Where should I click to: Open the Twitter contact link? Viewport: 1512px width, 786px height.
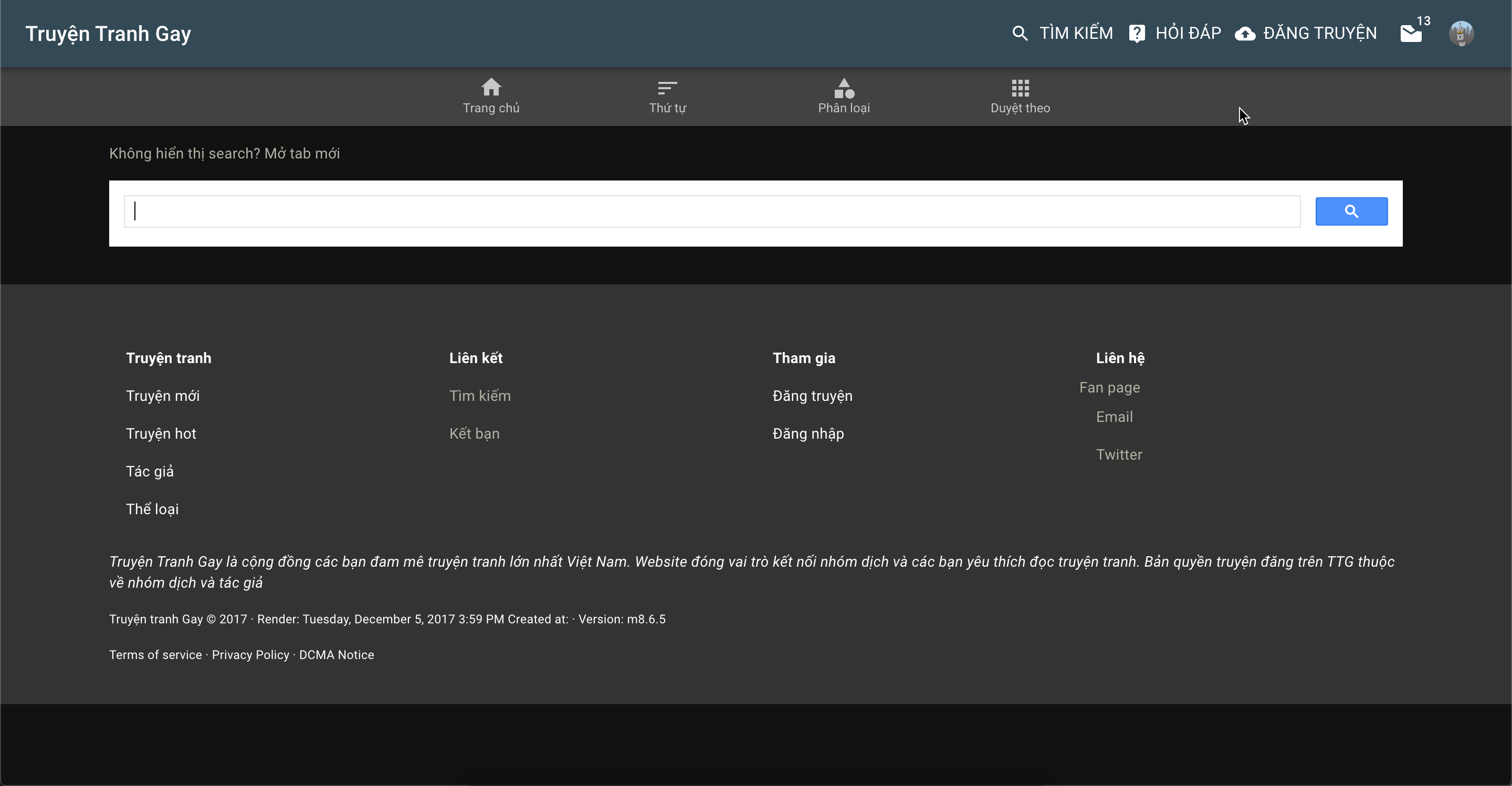tap(1119, 454)
